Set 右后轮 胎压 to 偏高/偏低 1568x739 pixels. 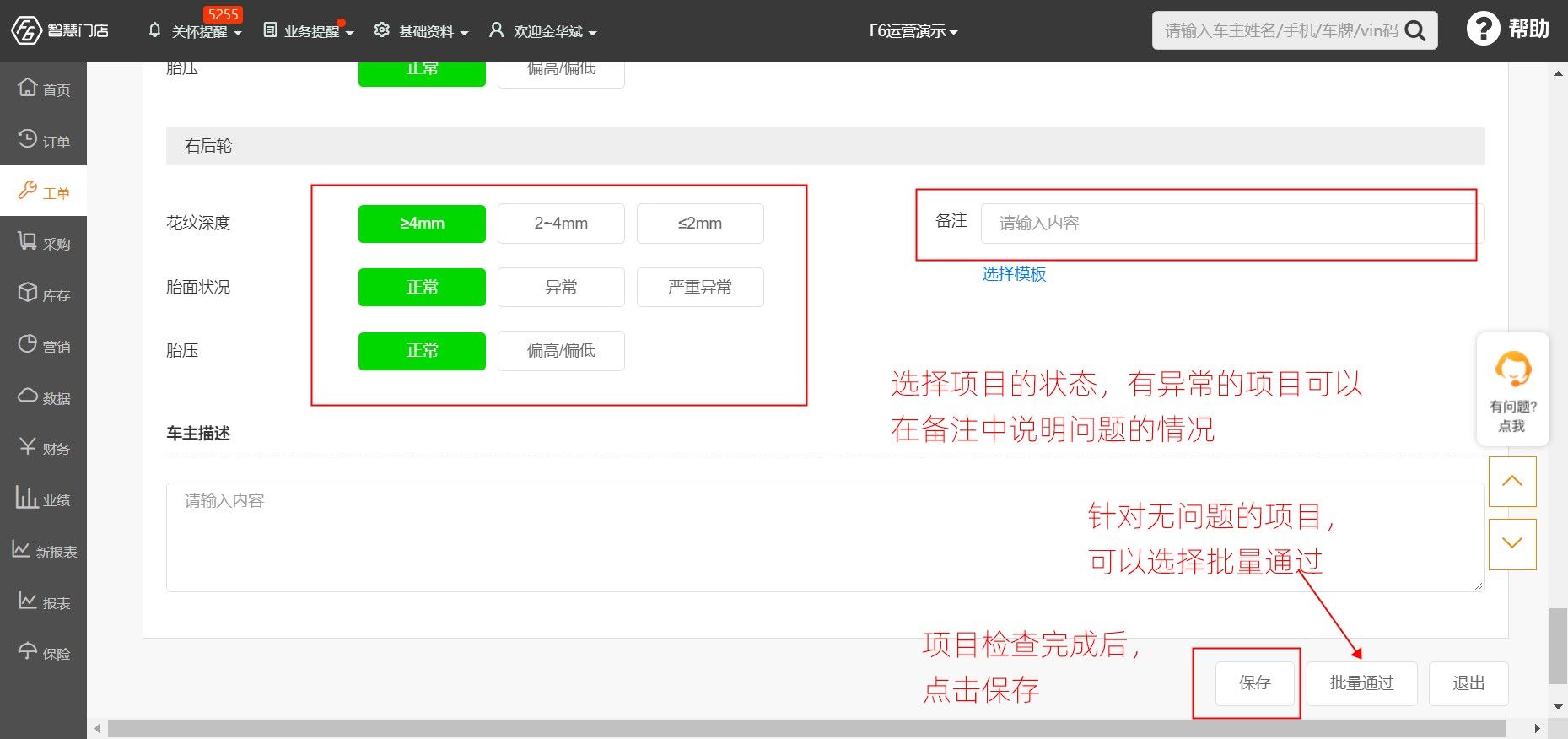click(x=561, y=351)
